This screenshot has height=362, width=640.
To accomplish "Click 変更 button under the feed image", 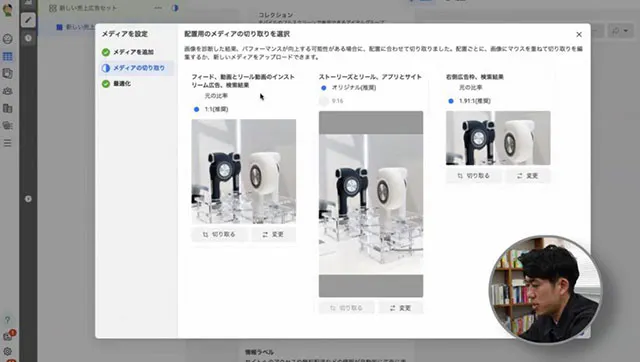I will pos(273,235).
